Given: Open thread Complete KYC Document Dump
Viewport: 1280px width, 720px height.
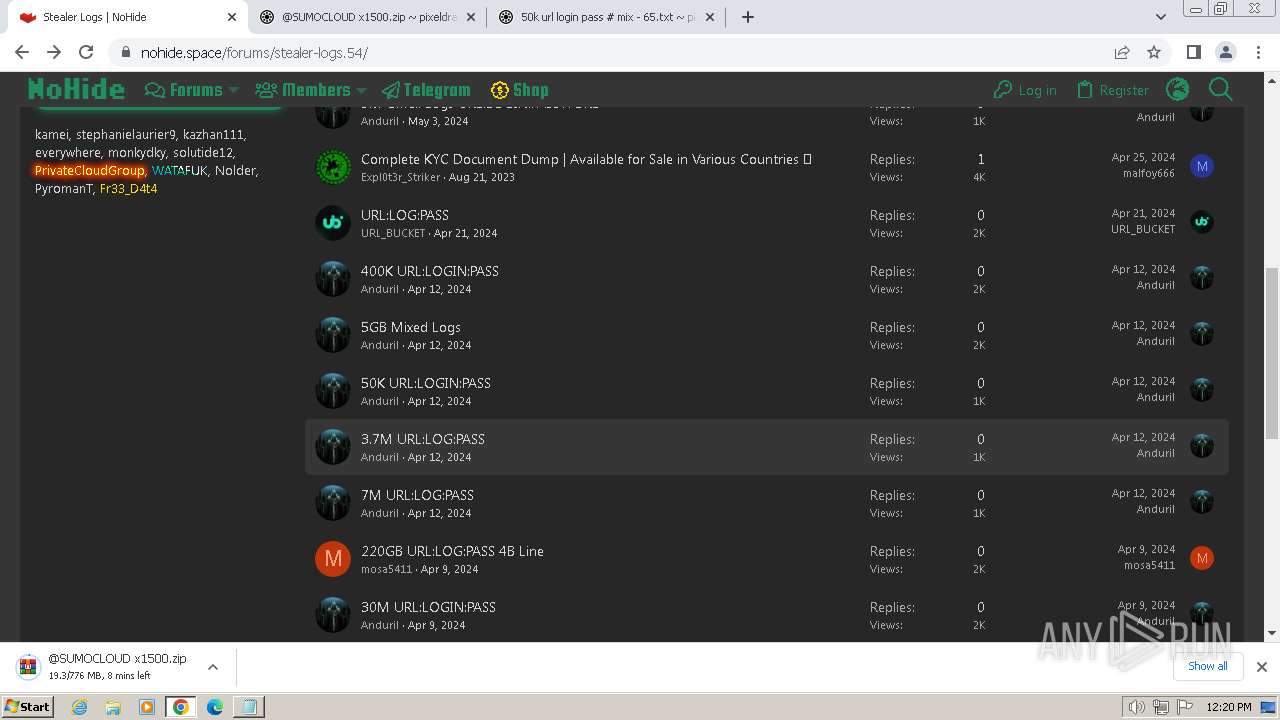Looking at the screenshot, I should (x=586, y=159).
